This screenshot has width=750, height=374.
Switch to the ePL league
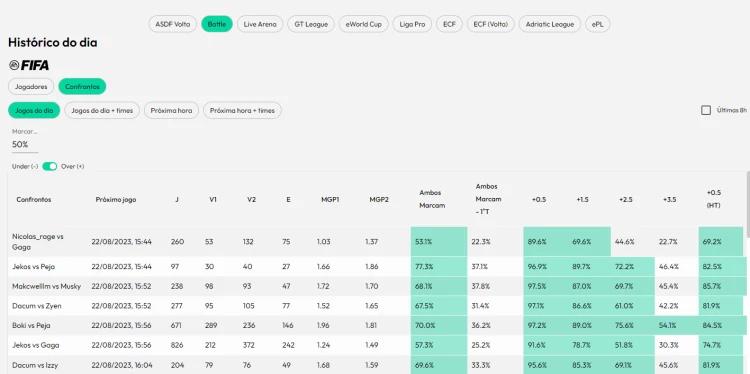[x=597, y=24]
